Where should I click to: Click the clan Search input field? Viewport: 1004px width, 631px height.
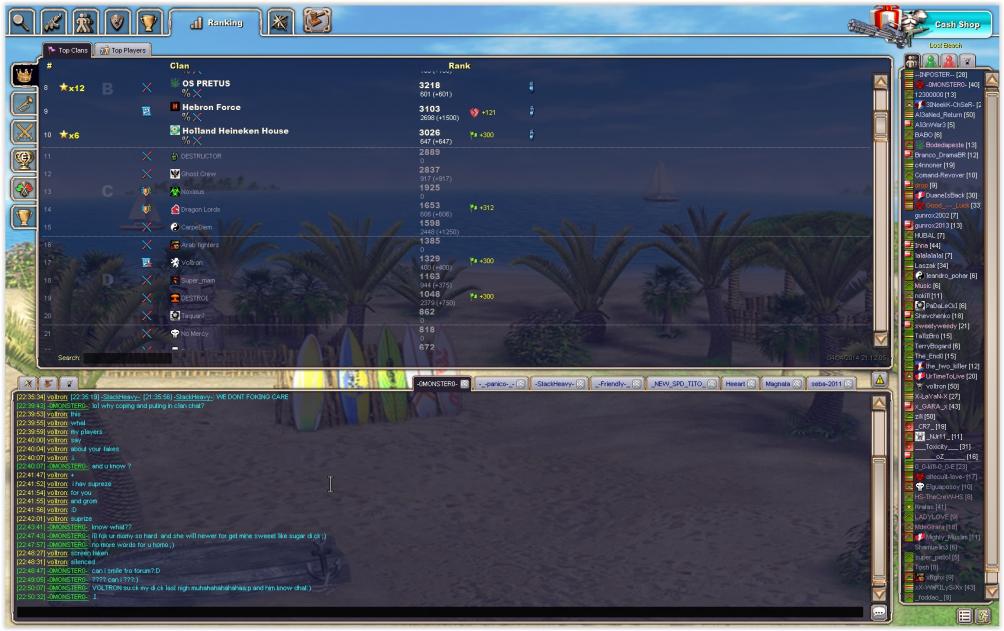(112, 357)
